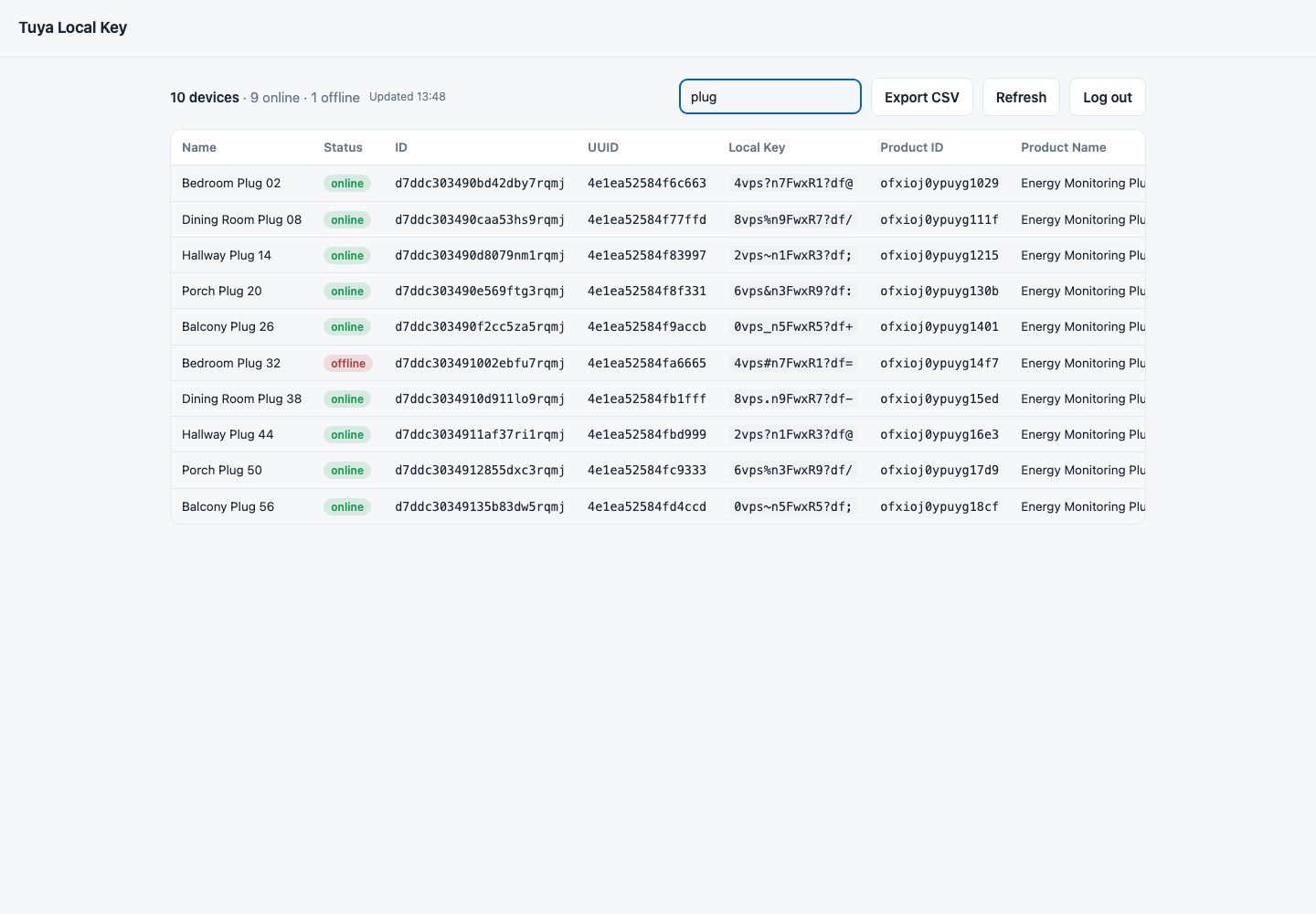Click the online badge for Porch Plug 20
Viewport: 1316px width, 914px height.
tap(347, 291)
